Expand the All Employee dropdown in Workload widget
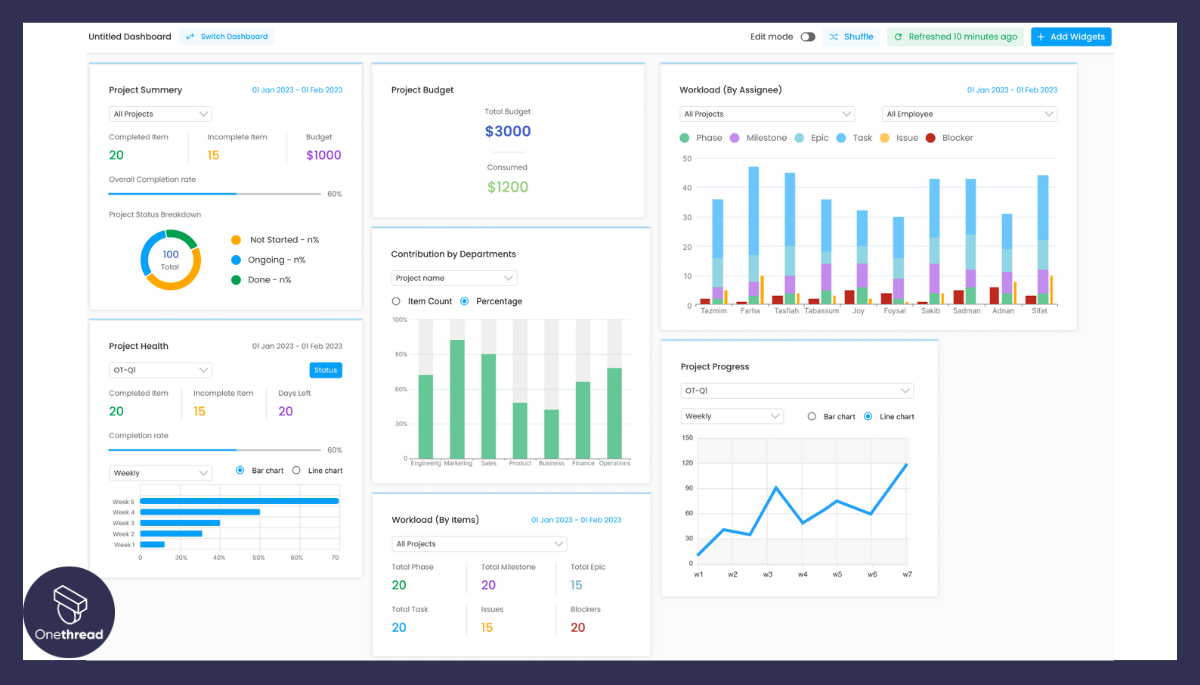Screen dimensions: 1200x685 pyautogui.click(x=968, y=113)
